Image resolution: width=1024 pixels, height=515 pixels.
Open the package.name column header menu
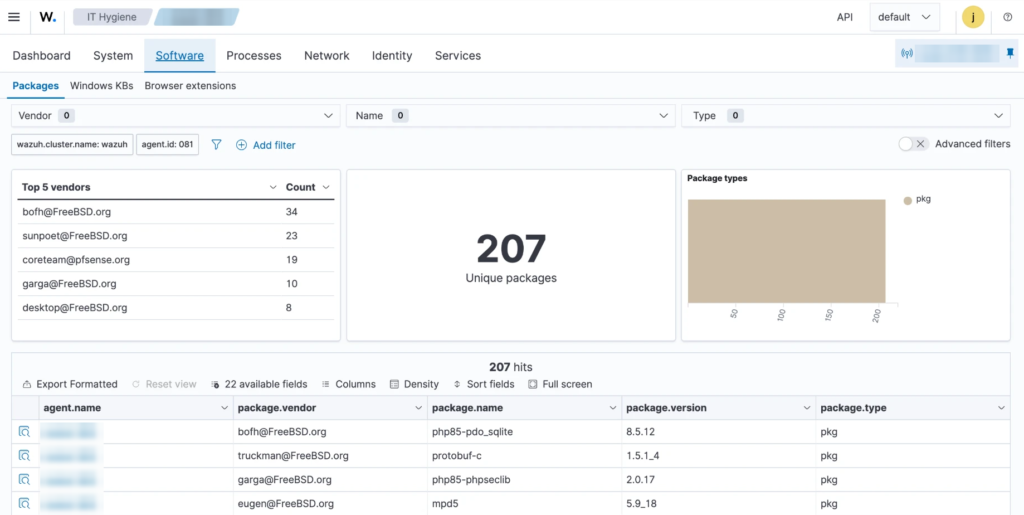[x=613, y=408]
